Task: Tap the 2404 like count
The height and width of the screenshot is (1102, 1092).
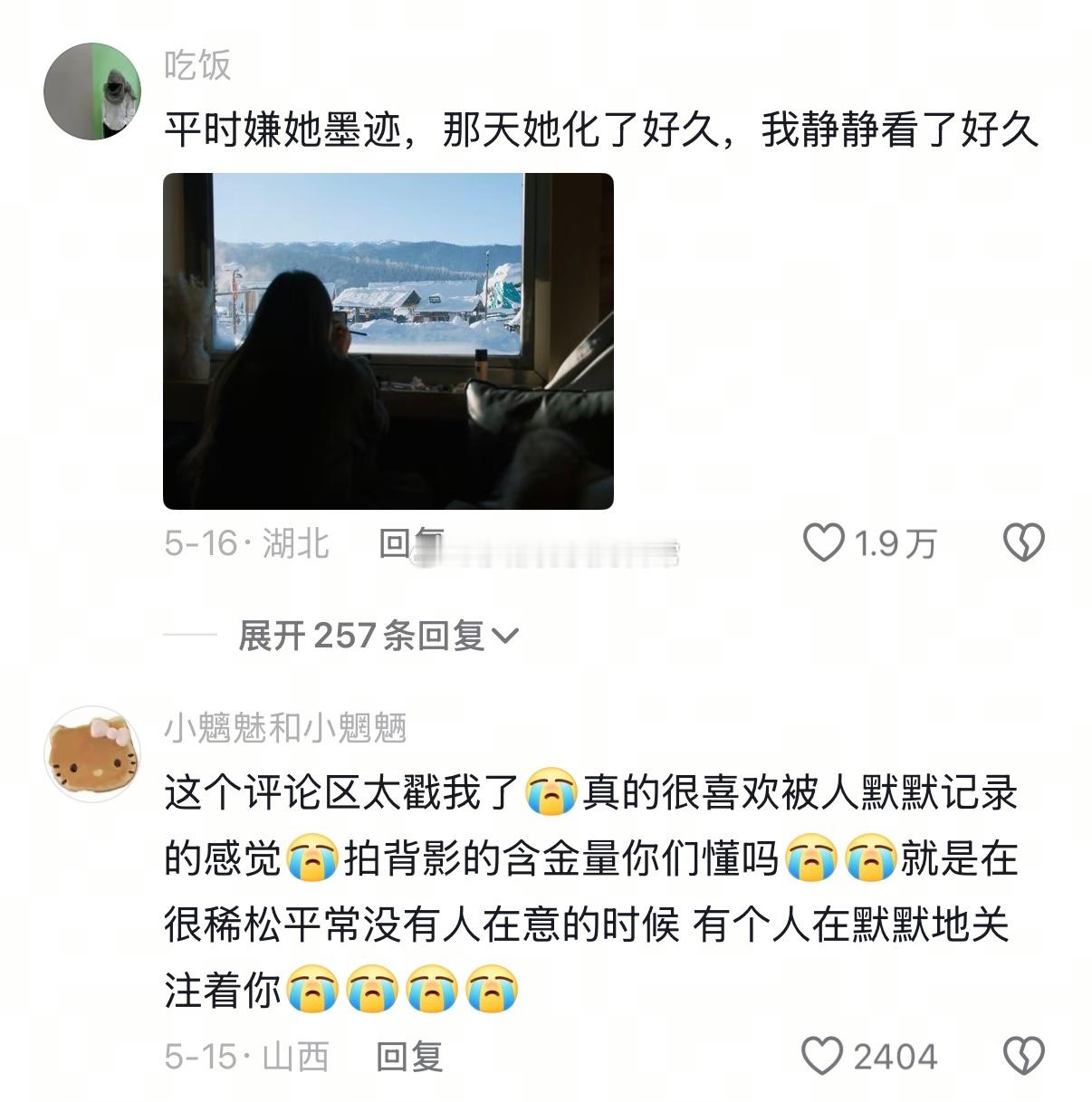Action: [896, 1056]
